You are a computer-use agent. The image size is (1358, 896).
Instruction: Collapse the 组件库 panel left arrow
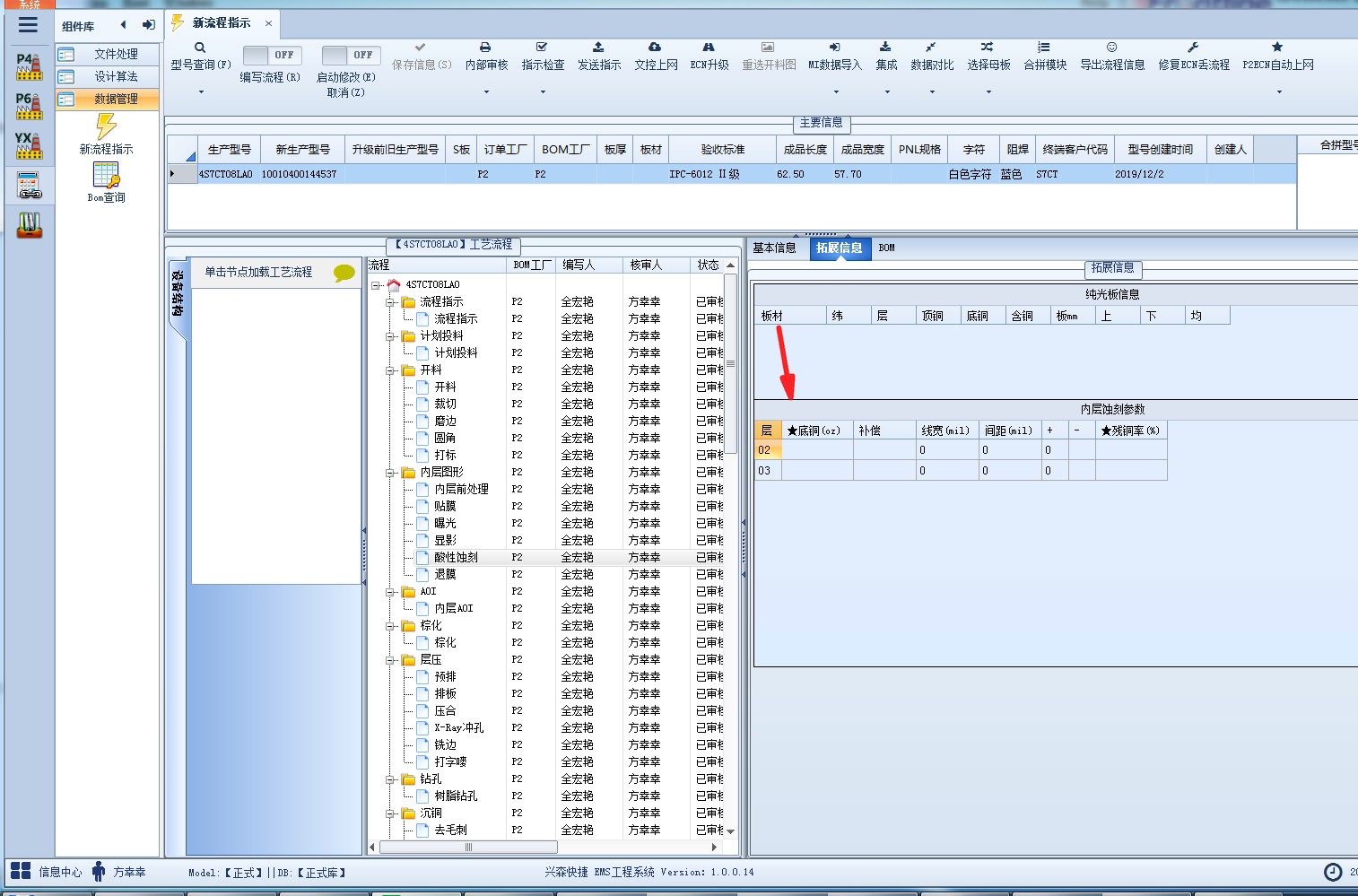(123, 25)
